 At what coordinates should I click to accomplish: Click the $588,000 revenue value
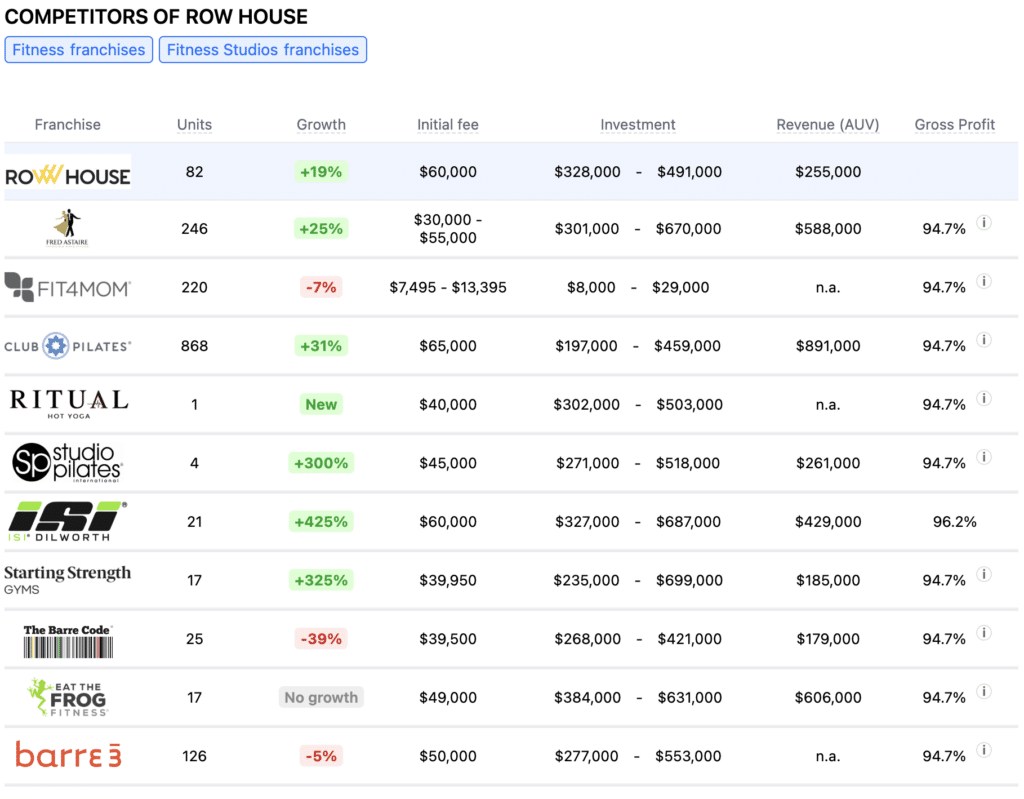(x=827, y=229)
